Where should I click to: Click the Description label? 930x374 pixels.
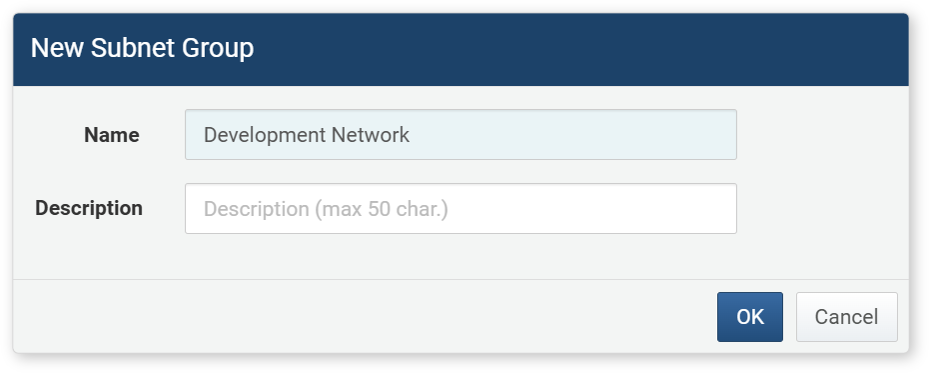point(89,209)
